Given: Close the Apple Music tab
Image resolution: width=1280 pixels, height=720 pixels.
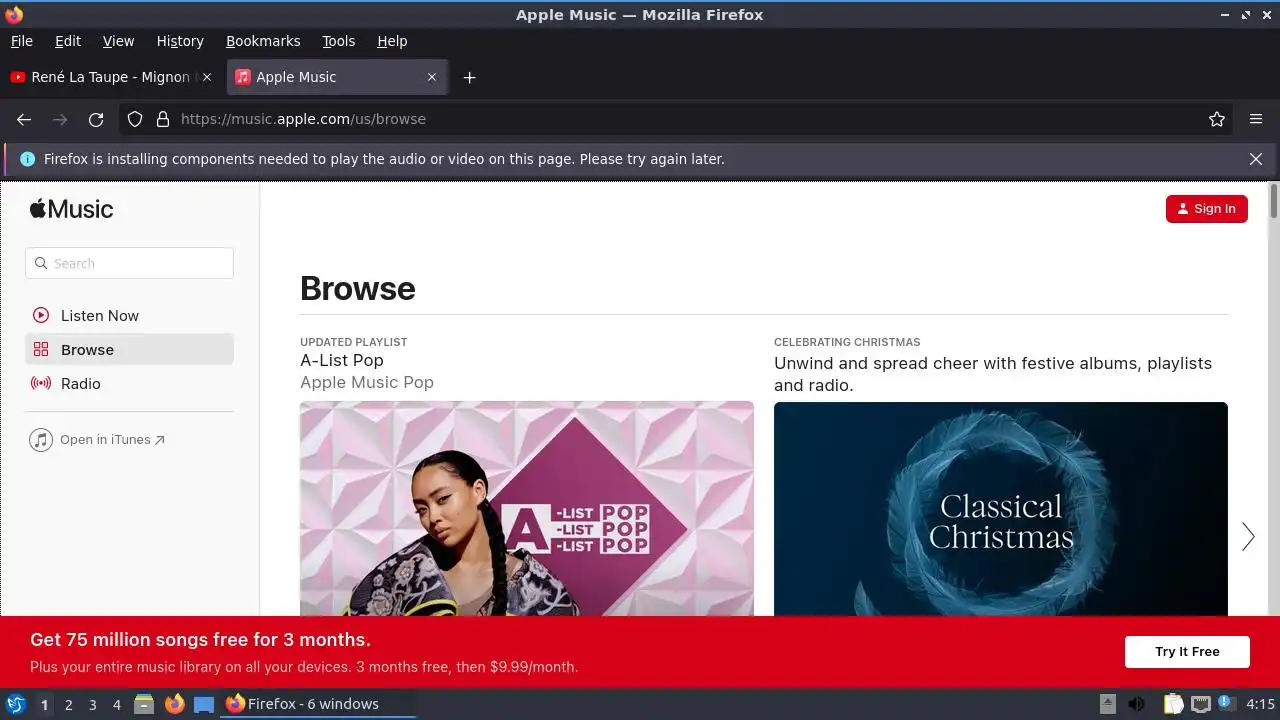Looking at the screenshot, I should tap(432, 77).
